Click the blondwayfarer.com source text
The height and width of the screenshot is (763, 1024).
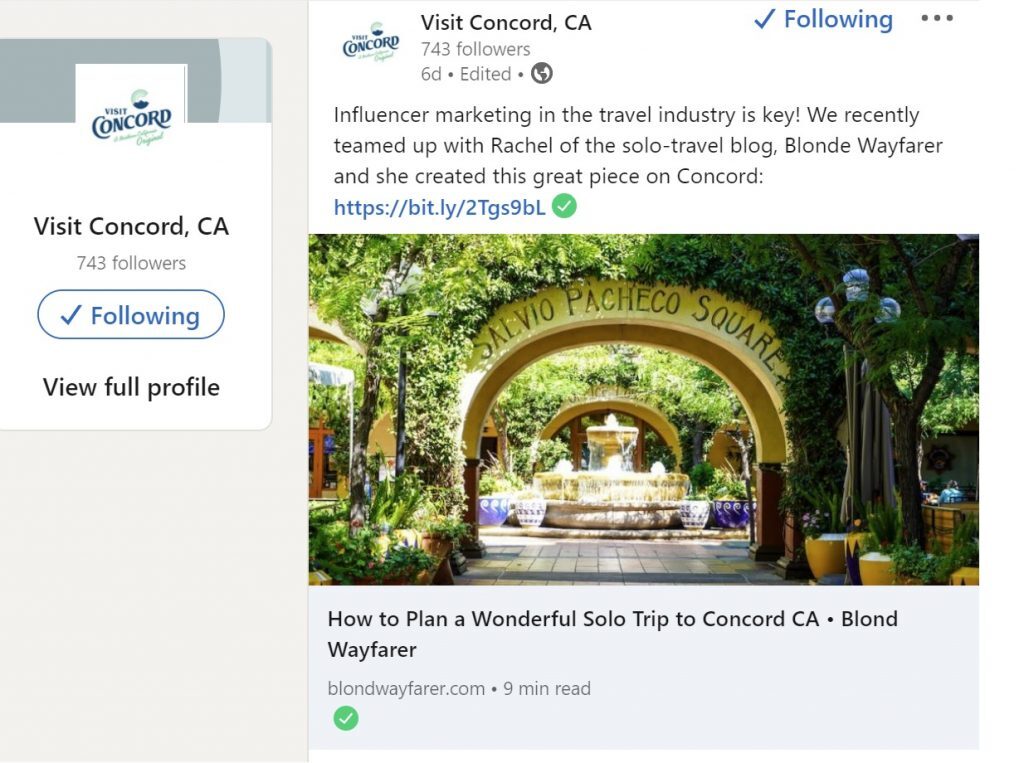pos(406,689)
